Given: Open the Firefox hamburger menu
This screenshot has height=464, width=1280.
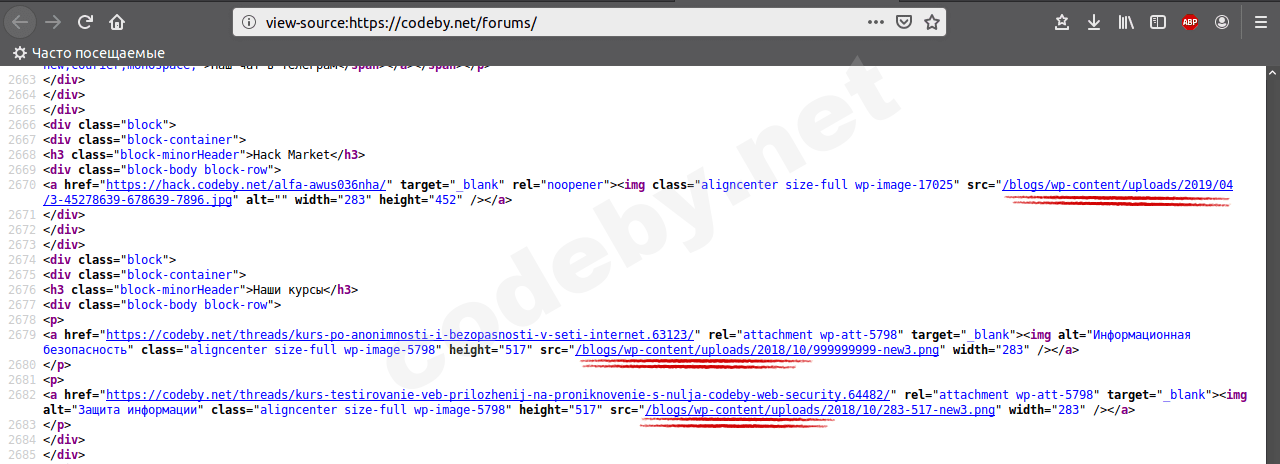Looking at the screenshot, I should [1260, 21].
